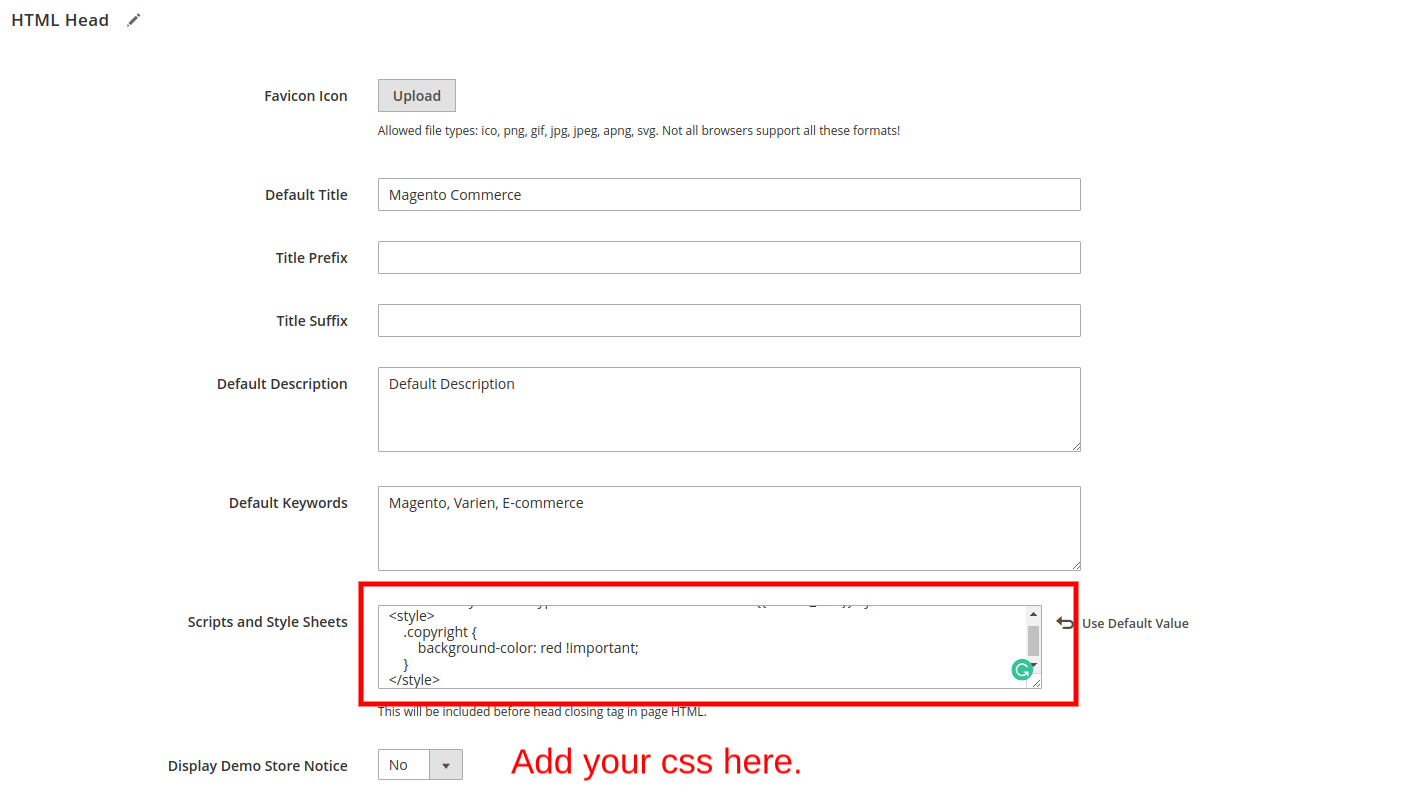This screenshot has width=1403, height=807.
Task: Click inside the Scripts and Style Sheets textarea
Action: 700,647
